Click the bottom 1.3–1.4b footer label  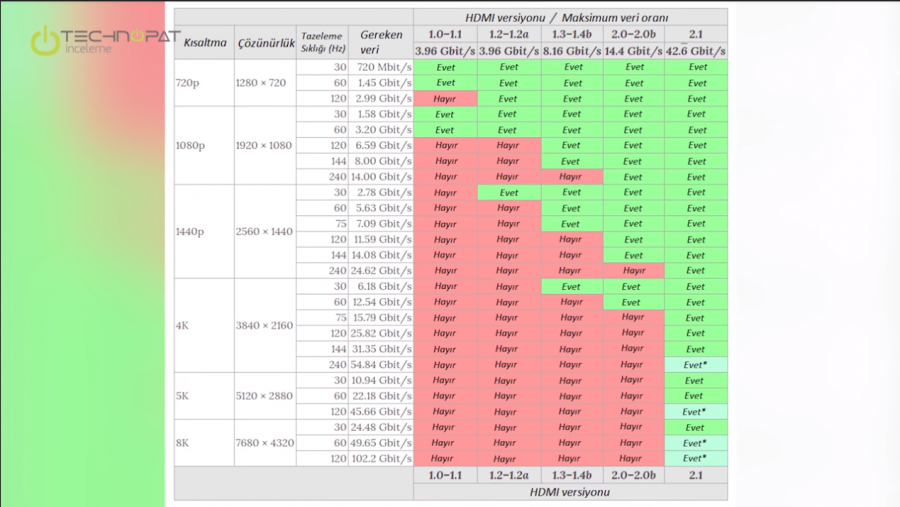pyautogui.click(x=572, y=475)
